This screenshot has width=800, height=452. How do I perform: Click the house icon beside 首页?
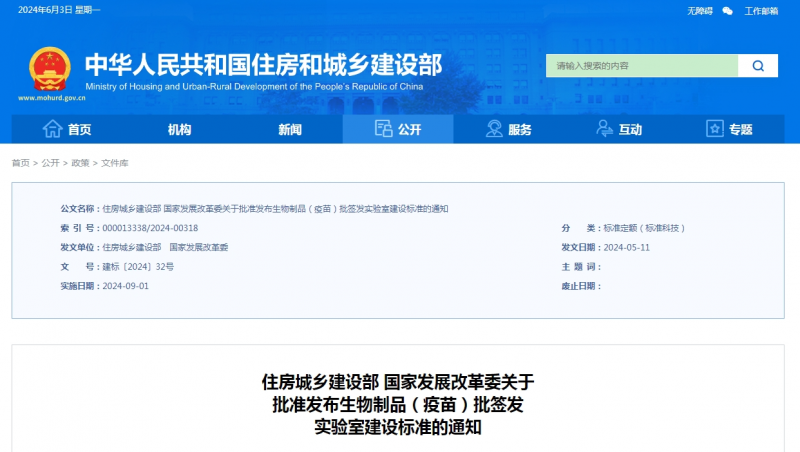click(x=52, y=129)
